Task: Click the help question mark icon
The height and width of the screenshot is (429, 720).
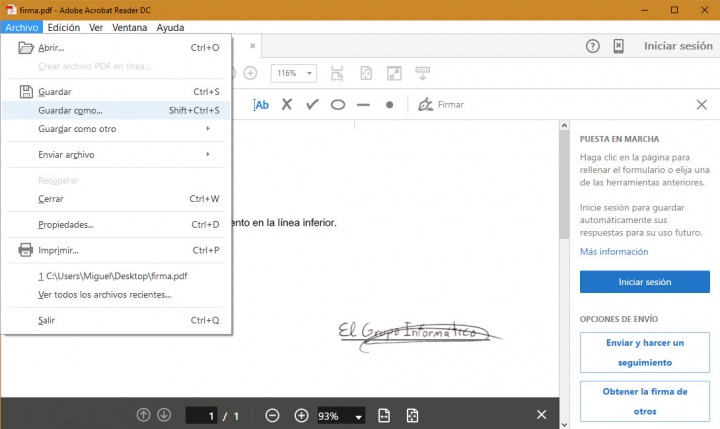Action: click(x=592, y=46)
